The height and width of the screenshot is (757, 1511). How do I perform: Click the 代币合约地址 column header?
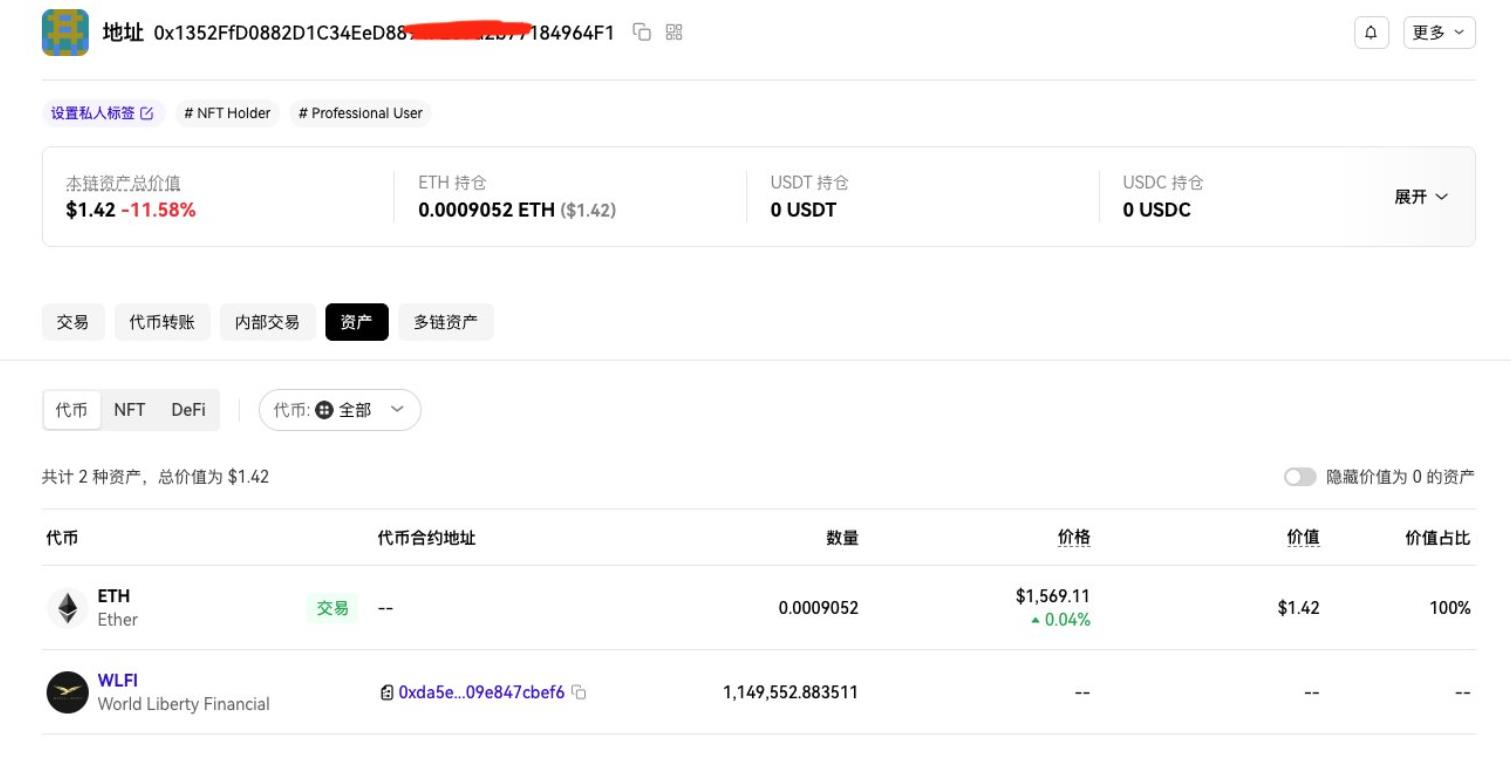(427, 538)
